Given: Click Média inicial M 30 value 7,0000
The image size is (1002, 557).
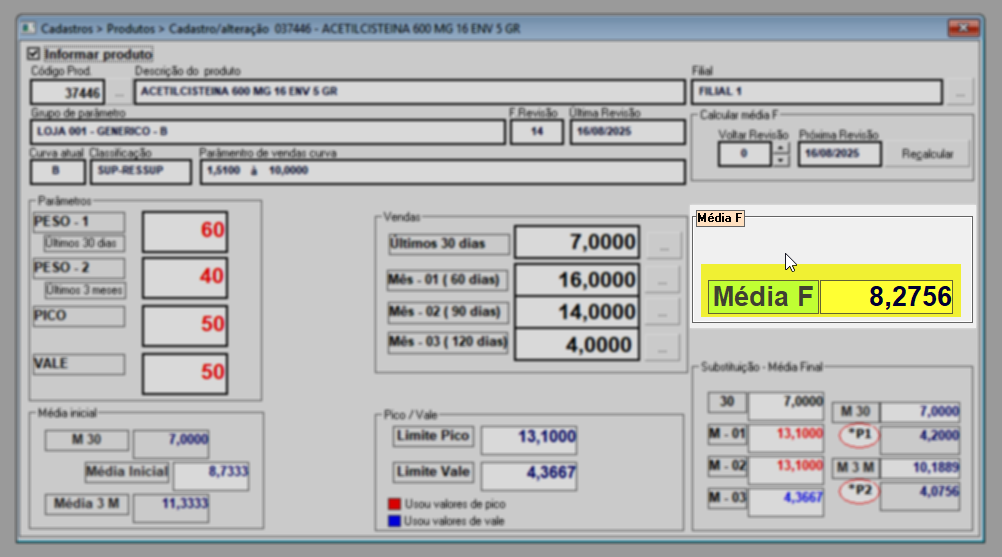Looking at the screenshot, I should coord(171,443).
